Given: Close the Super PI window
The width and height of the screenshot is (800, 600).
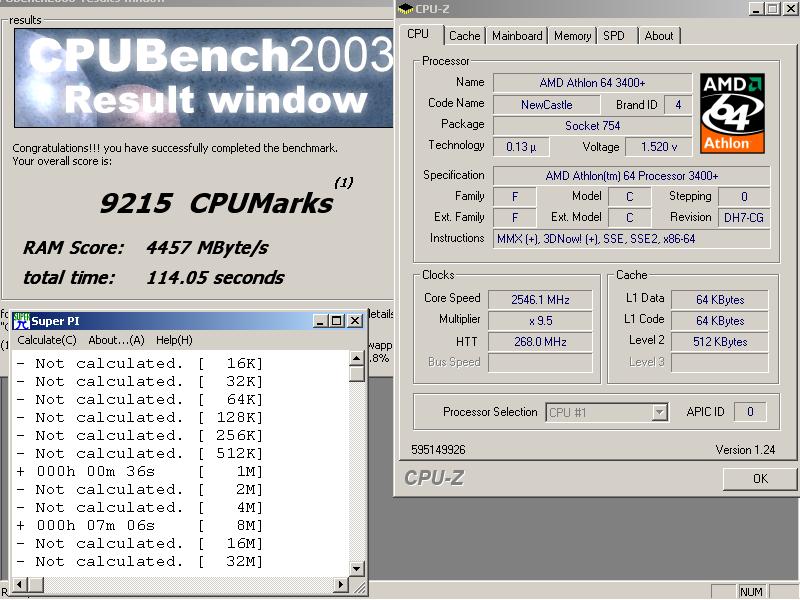Looking at the screenshot, I should [x=355, y=321].
